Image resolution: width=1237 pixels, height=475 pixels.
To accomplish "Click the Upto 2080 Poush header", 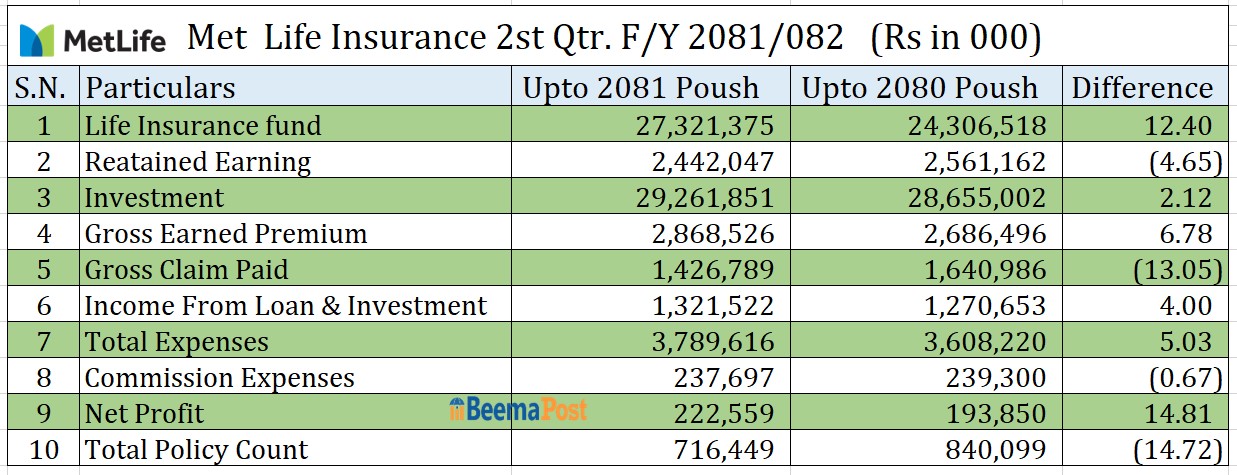I will [x=920, y=88].
